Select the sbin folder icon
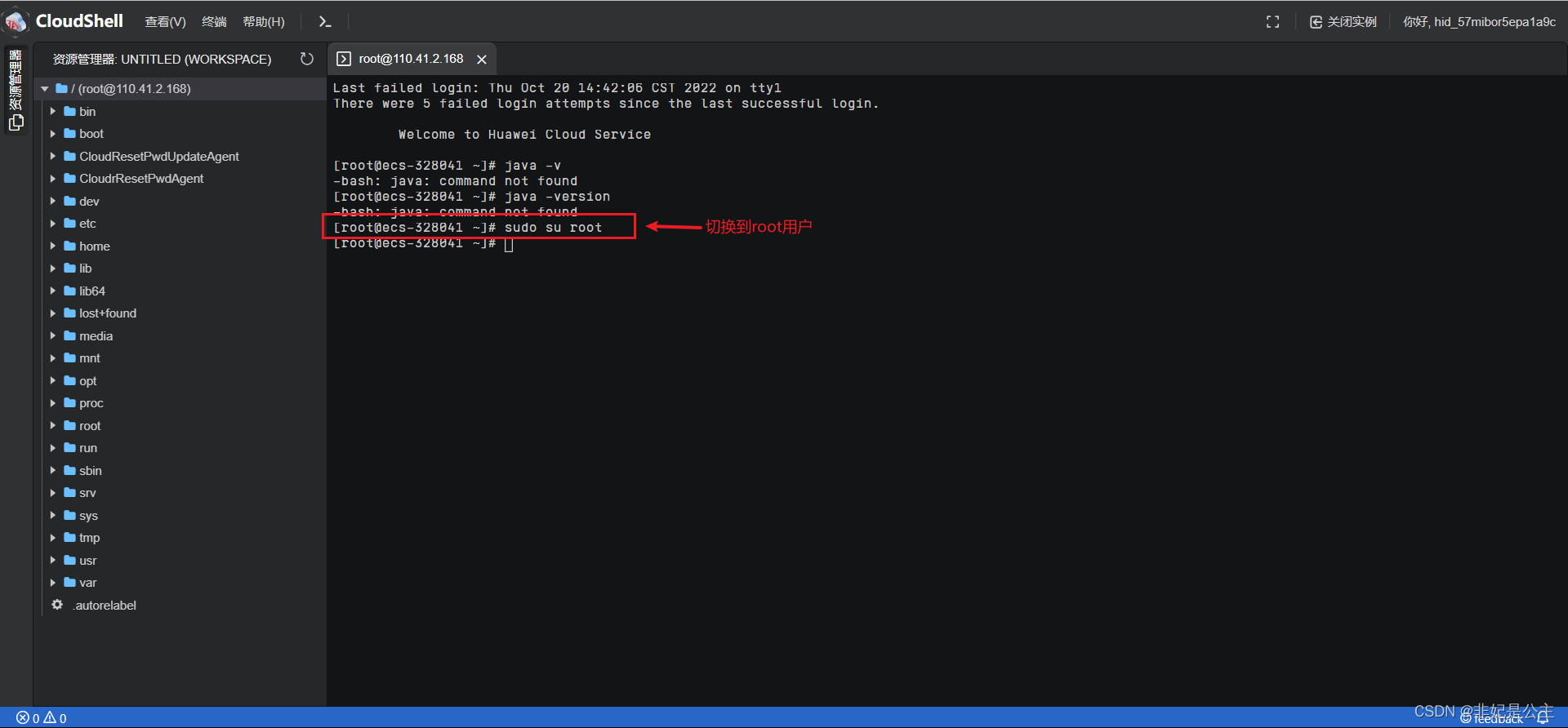The width and height of the screenshot is (1568, 728). pyautogui.click(x=69, y=470)
